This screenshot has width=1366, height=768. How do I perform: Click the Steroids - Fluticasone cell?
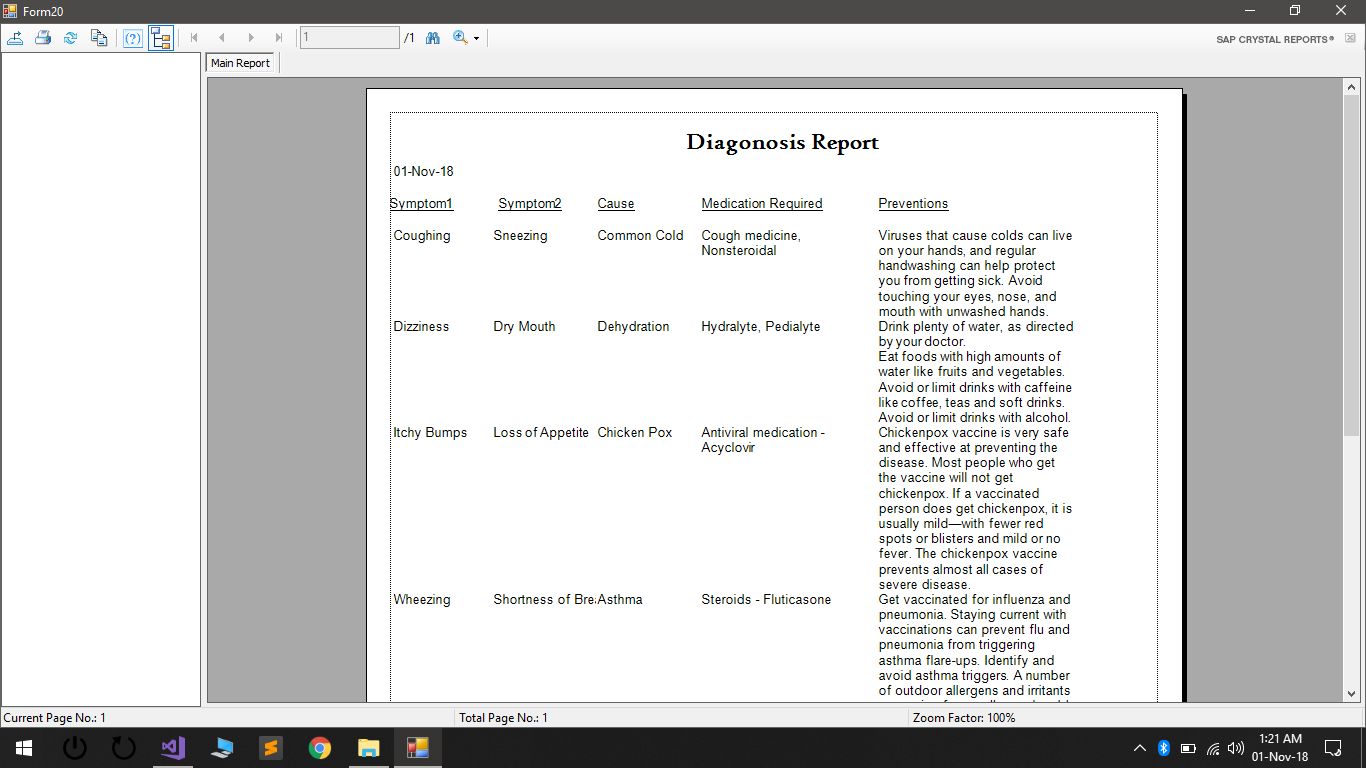[766, 600]
